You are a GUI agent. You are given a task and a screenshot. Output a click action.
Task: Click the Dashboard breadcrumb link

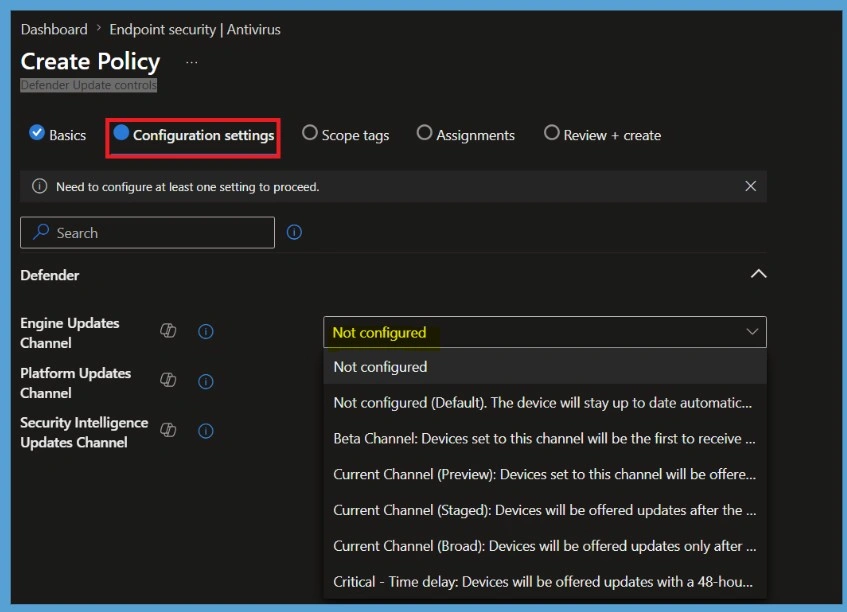point(54,29)
